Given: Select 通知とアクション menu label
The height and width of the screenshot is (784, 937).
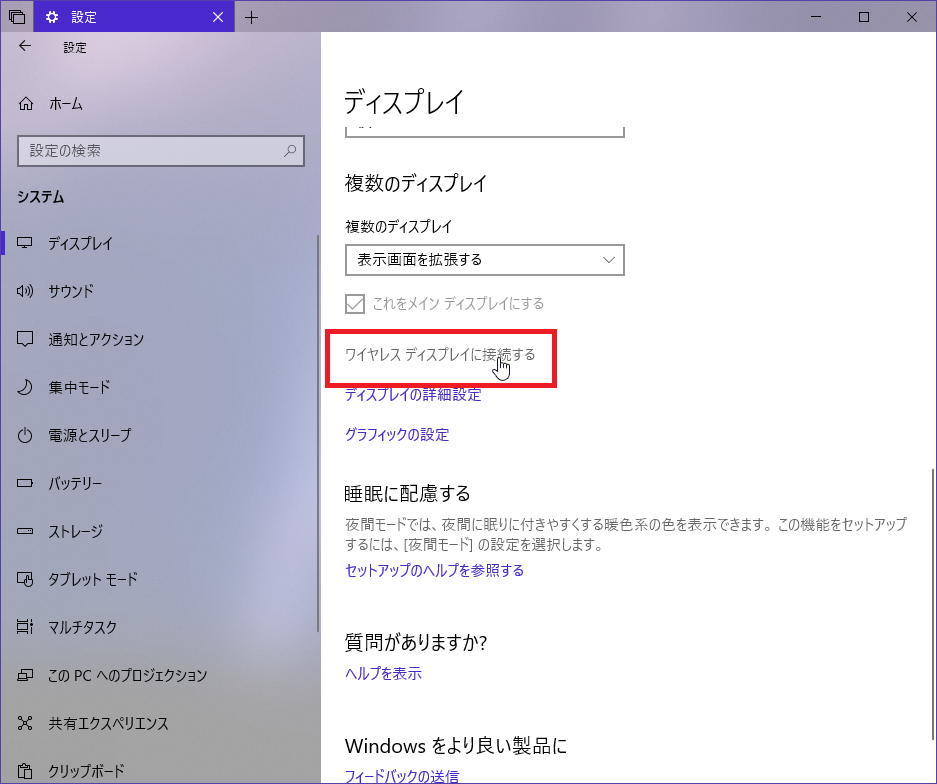Looking at the screenshot, I should (x=96, y=339).
